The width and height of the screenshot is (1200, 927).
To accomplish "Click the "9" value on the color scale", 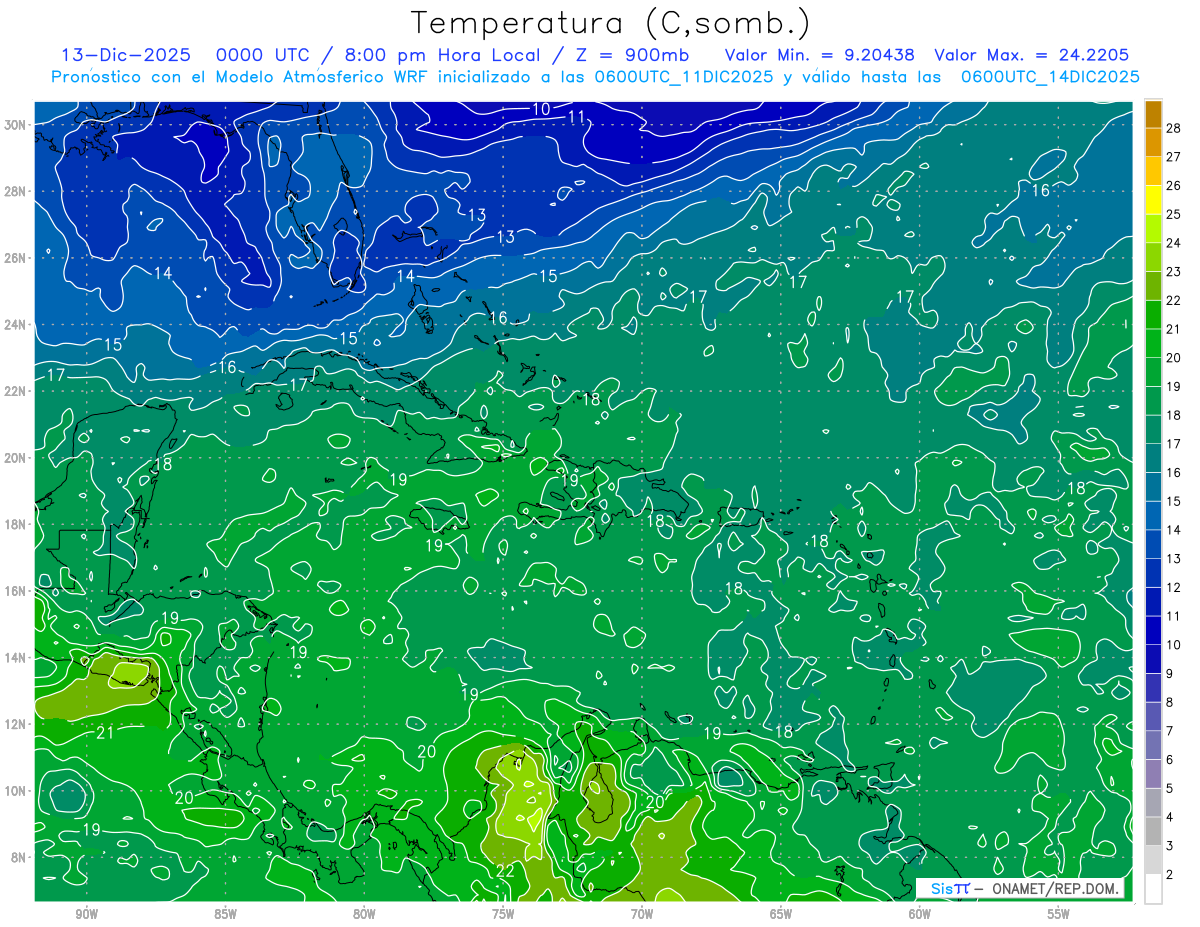I will pos(1170,674).
